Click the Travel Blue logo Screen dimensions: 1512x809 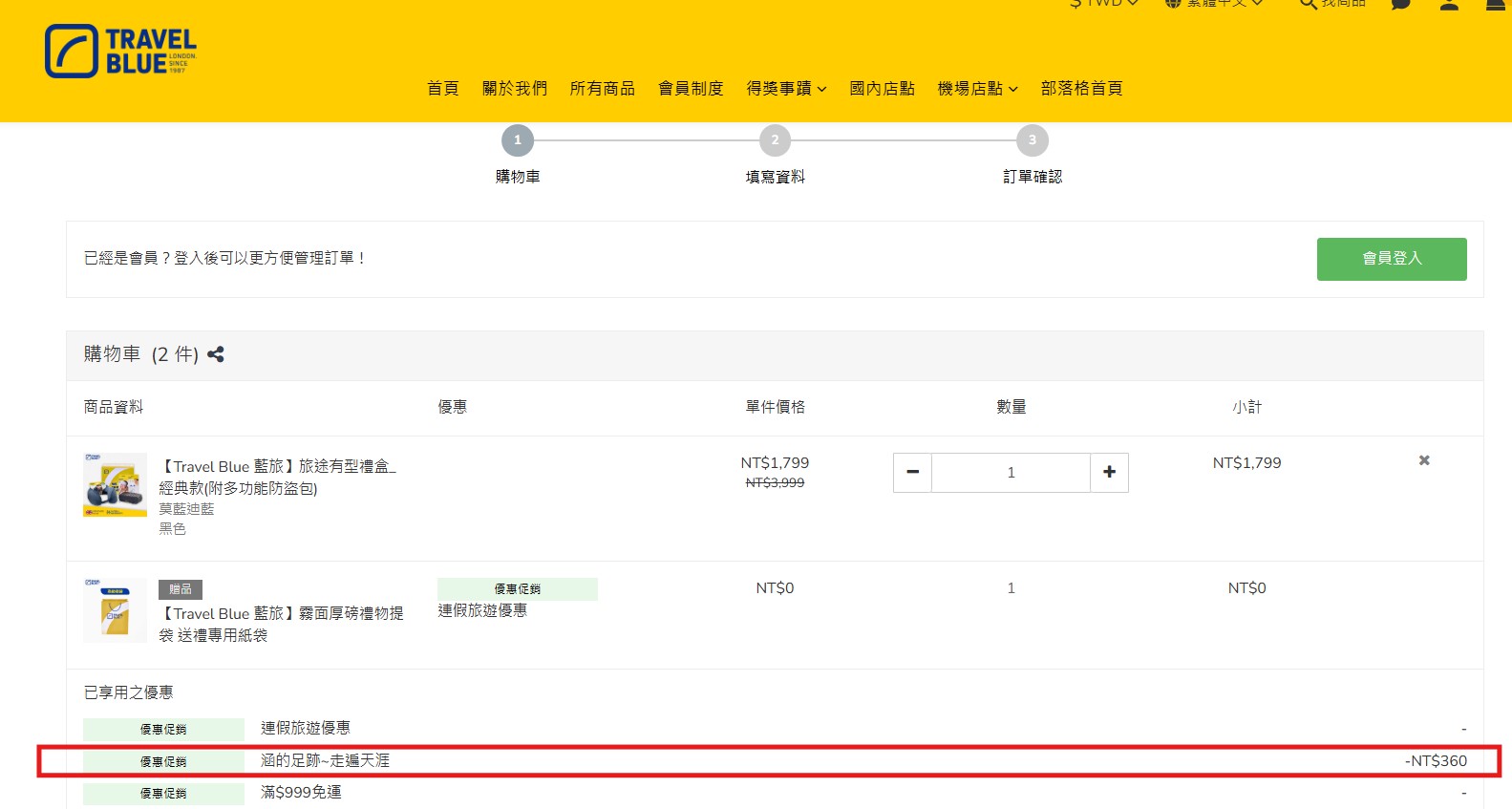point(120,52)
